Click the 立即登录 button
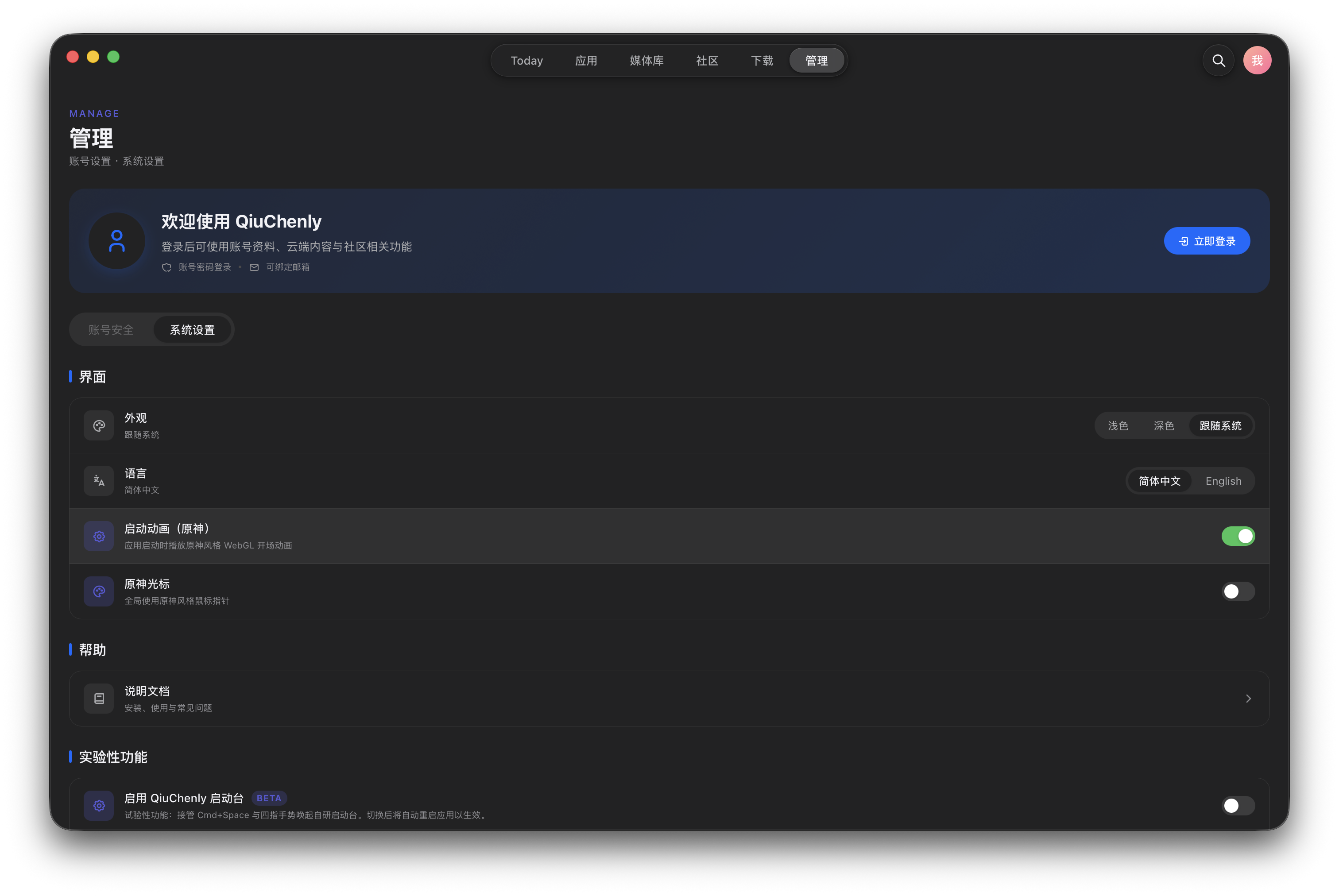1339x896 pixels. pos(1207,241)
